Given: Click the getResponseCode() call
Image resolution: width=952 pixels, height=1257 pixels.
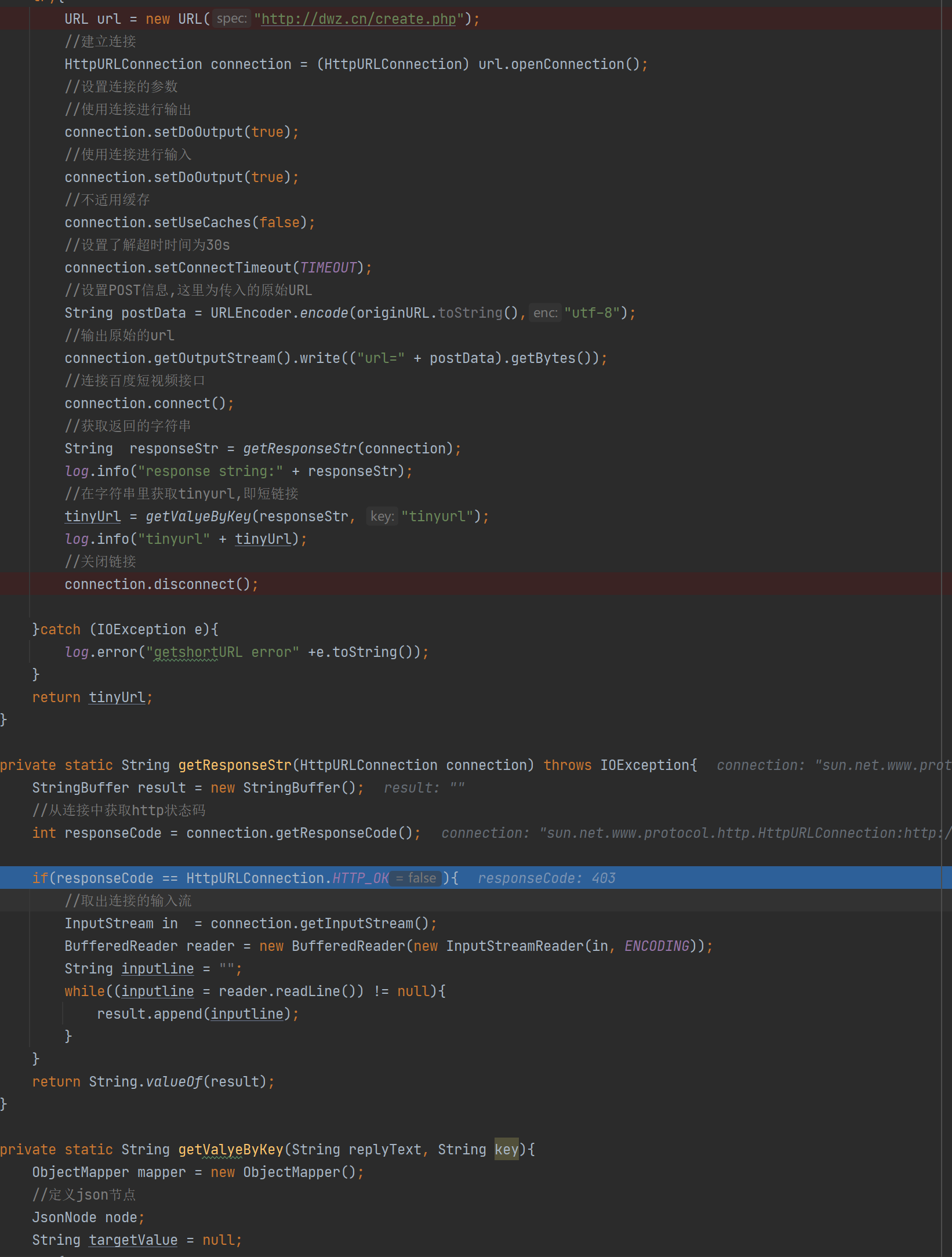Looking at the screenshot, I should tap(344, 833).
